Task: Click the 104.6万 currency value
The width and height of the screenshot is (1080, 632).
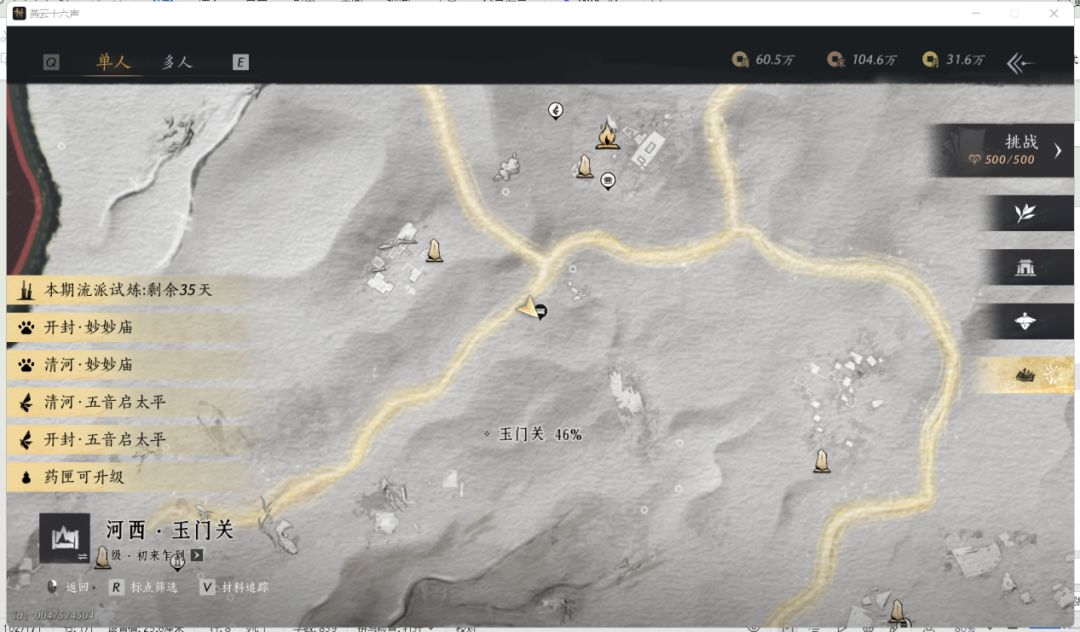Action: pos(874,60)
